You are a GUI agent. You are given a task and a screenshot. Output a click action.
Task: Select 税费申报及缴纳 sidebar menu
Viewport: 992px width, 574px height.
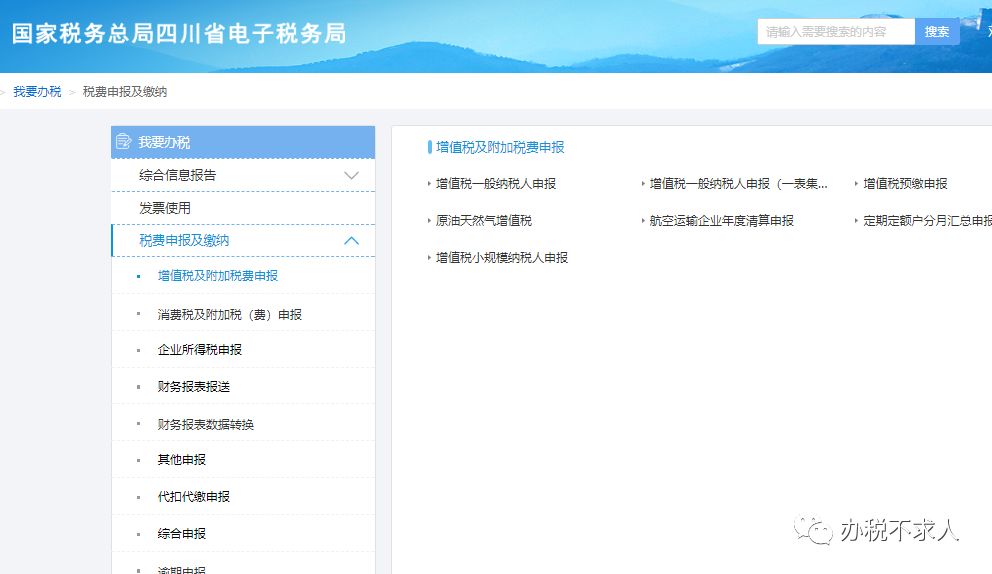243,240
